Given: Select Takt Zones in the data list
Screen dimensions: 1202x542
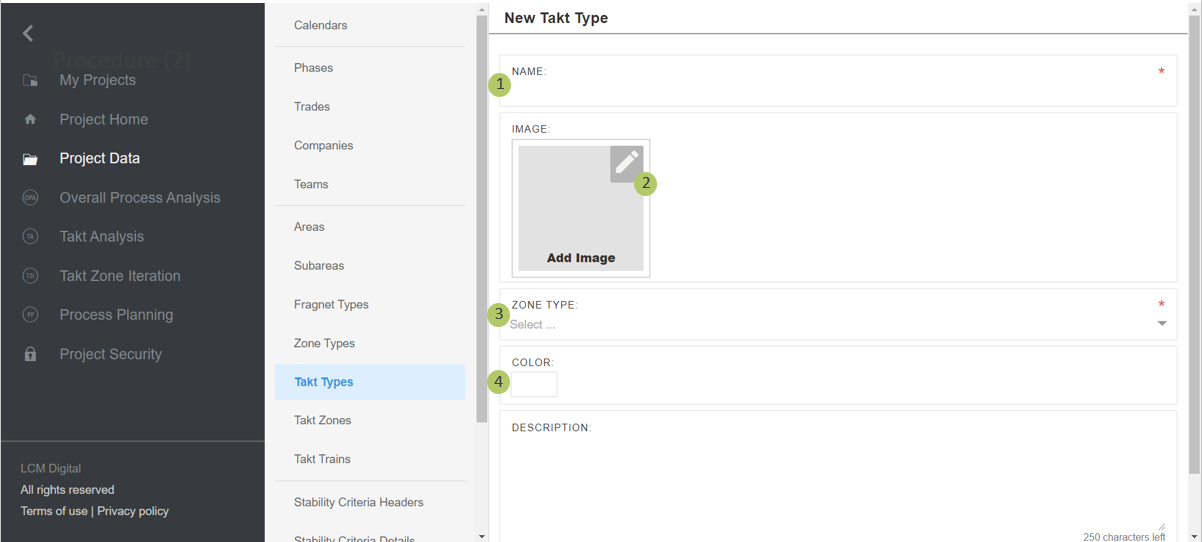Looking at the screenshot, I should tap(322, 421).
